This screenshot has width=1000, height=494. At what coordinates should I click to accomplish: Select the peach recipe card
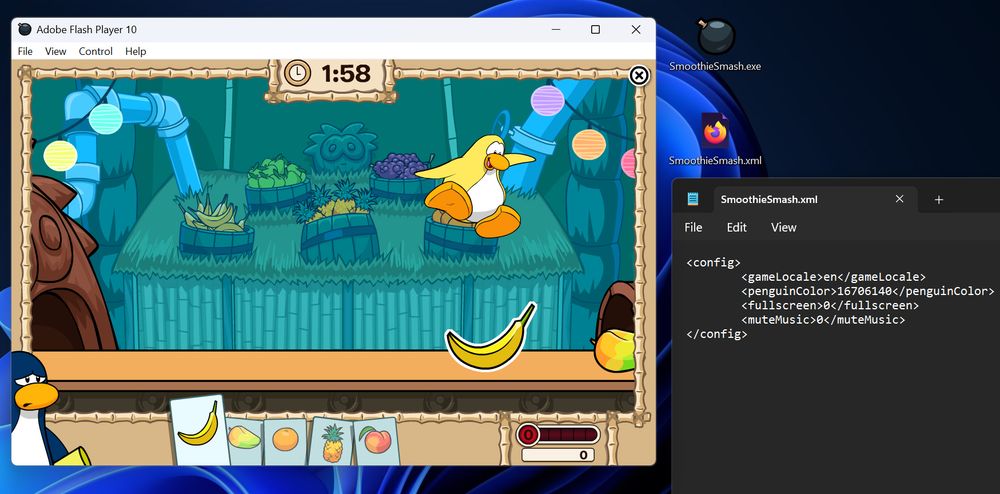click(378, 441)
